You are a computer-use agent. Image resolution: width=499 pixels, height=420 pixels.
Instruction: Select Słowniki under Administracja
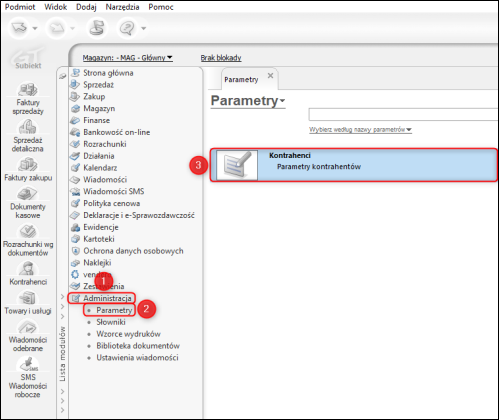[111, 322]
